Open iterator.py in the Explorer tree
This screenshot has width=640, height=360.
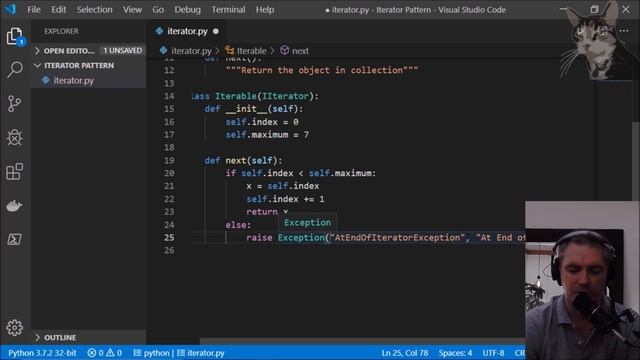point(89,80)
